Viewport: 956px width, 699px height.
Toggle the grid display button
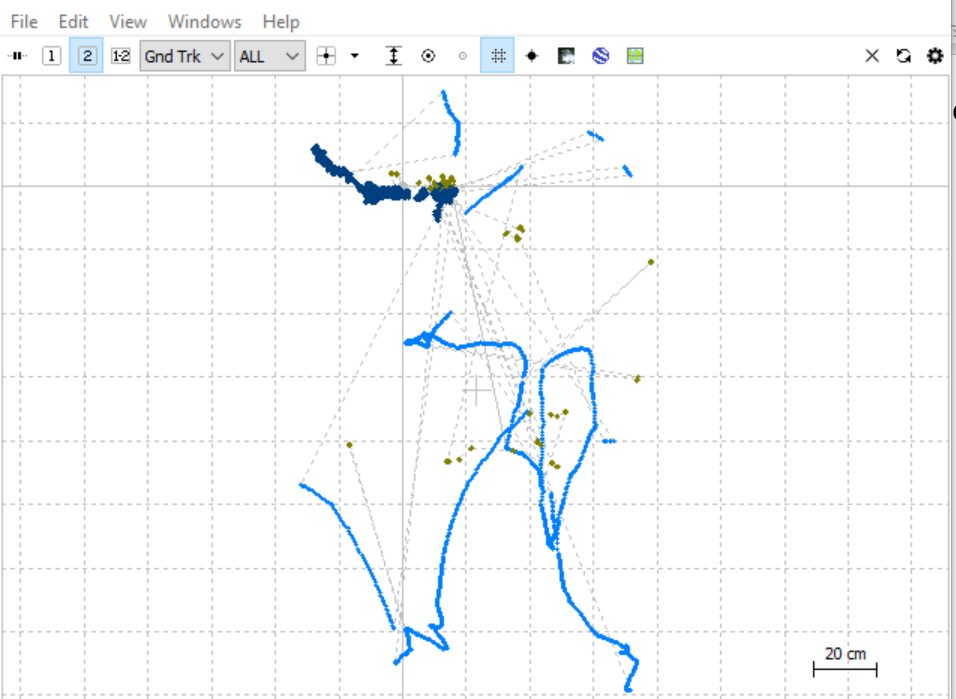498,56
